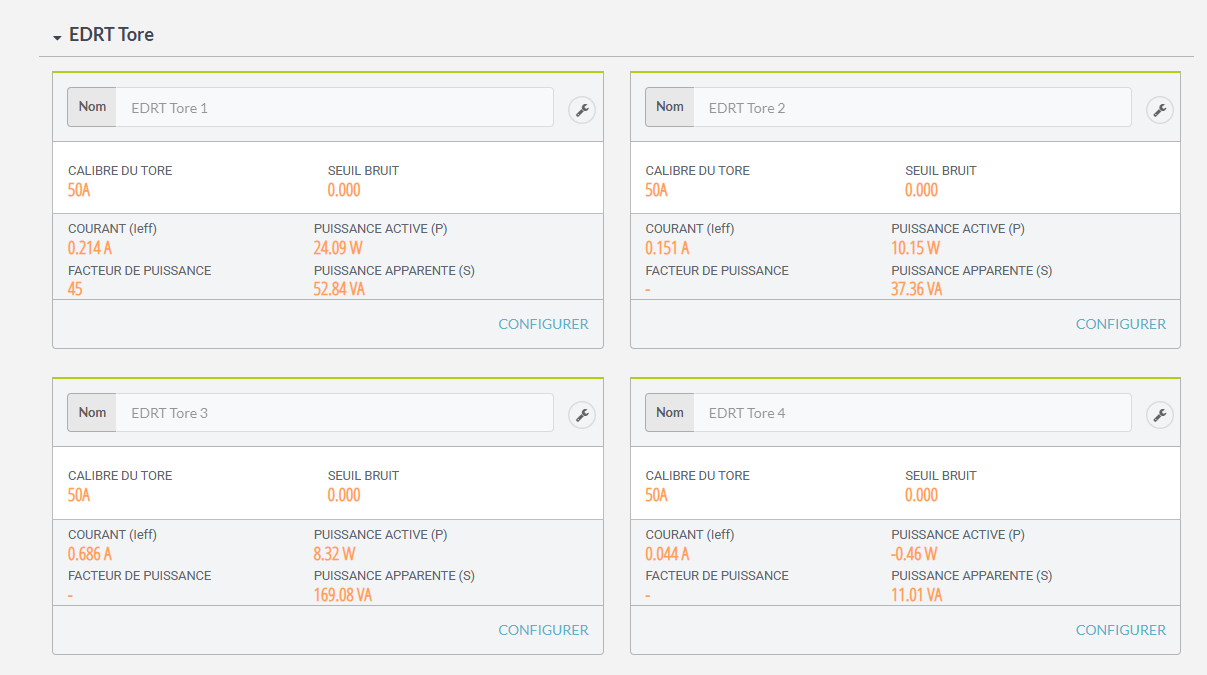Collapse the EDRT Tore section arrow
This screenshot has height=675, width=1207.
coord(58,37)
